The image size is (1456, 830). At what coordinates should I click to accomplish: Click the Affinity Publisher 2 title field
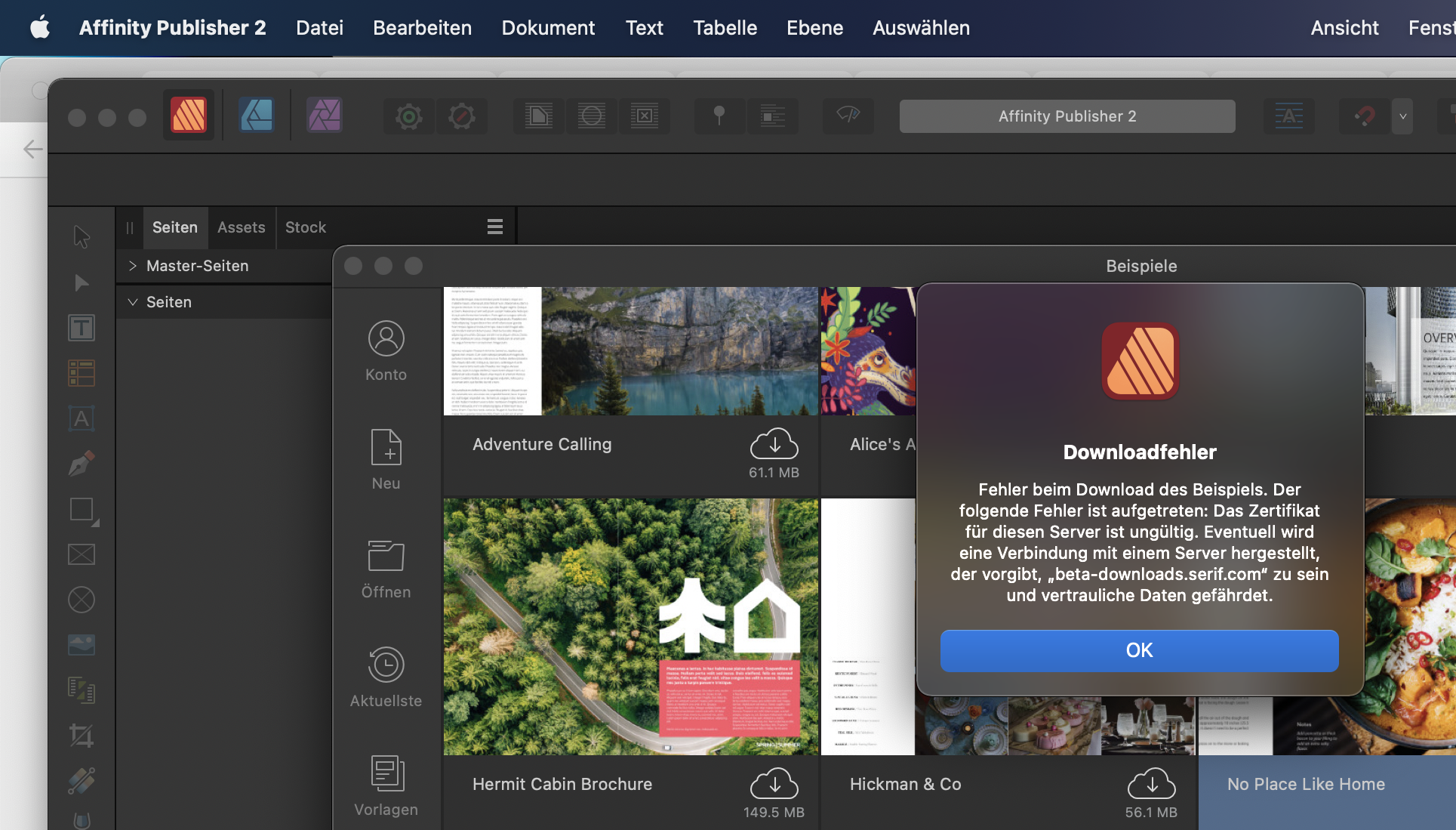pos(1067,116)
